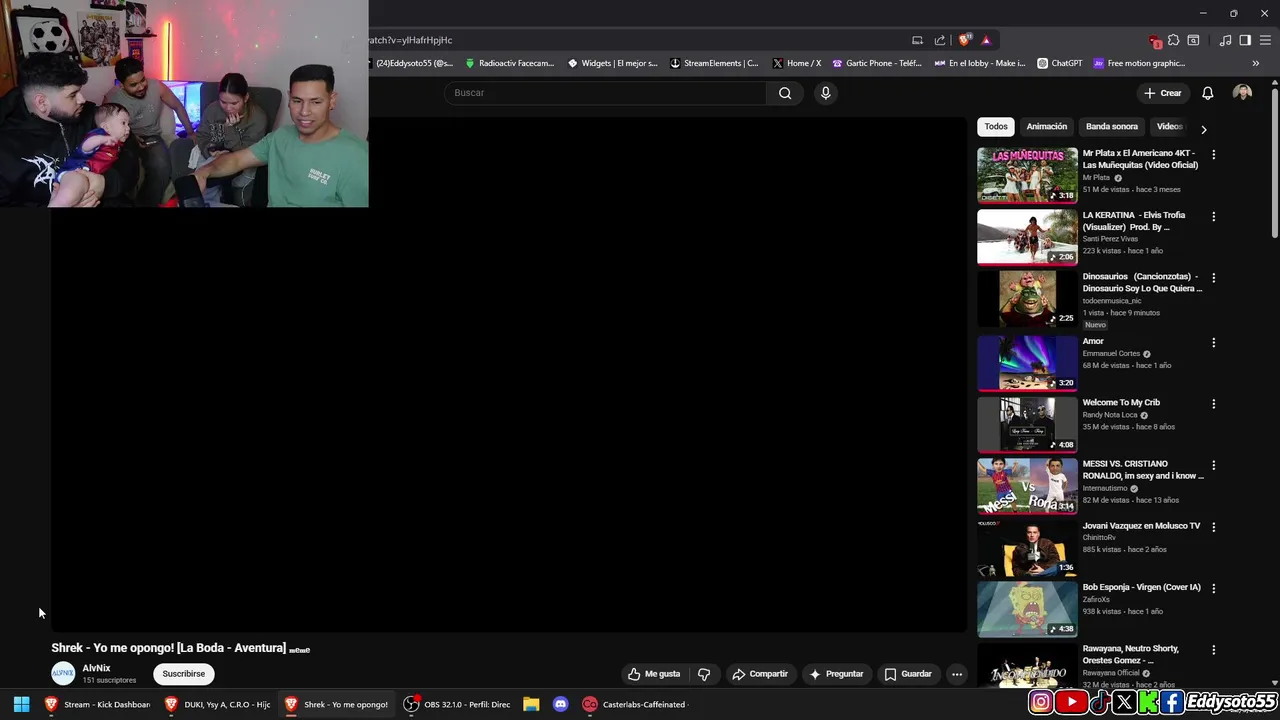This screenshot has width=1280, height=720.
Task: Open LA KERATINA video thumbnail
Action: pos(1027,237)
